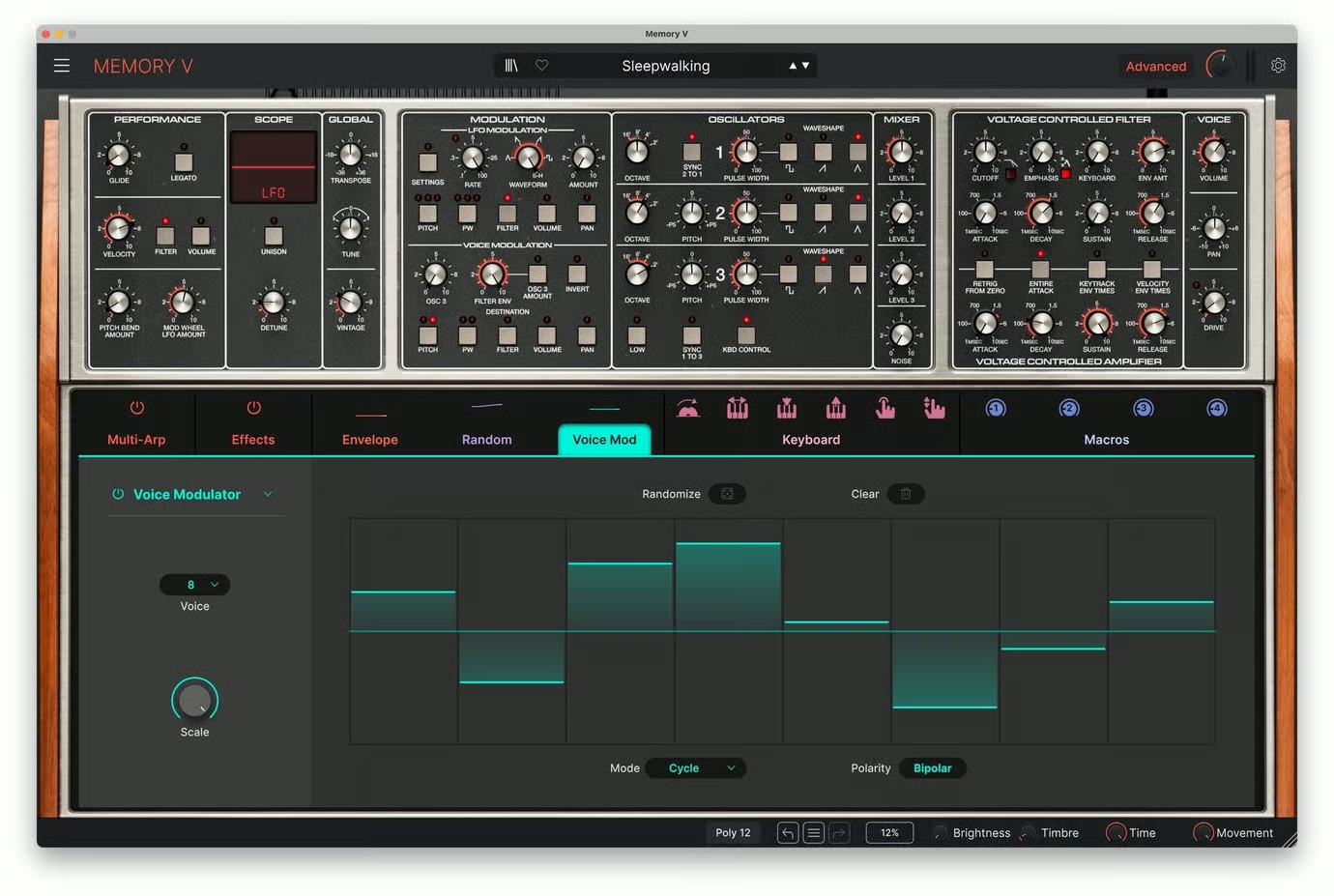This screenshot has height=896, width=1334.
Task: Adjust the Scale knob
Action: tap(195, 700)
